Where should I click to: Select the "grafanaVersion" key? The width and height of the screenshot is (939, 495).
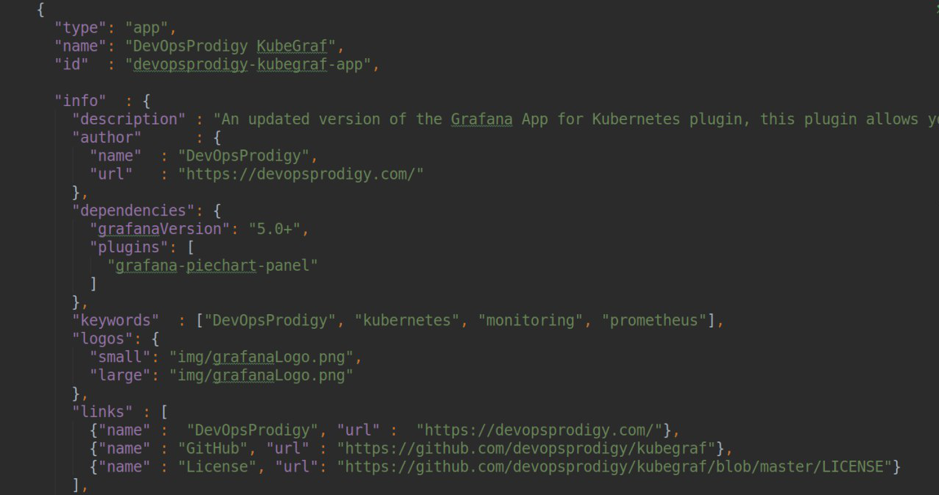159,229
